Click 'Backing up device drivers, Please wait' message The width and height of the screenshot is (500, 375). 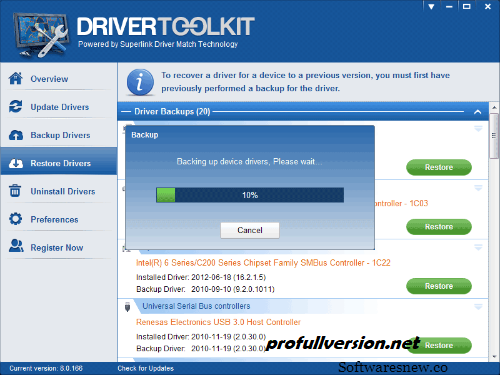pyautogui.click(x=249, y=162)
